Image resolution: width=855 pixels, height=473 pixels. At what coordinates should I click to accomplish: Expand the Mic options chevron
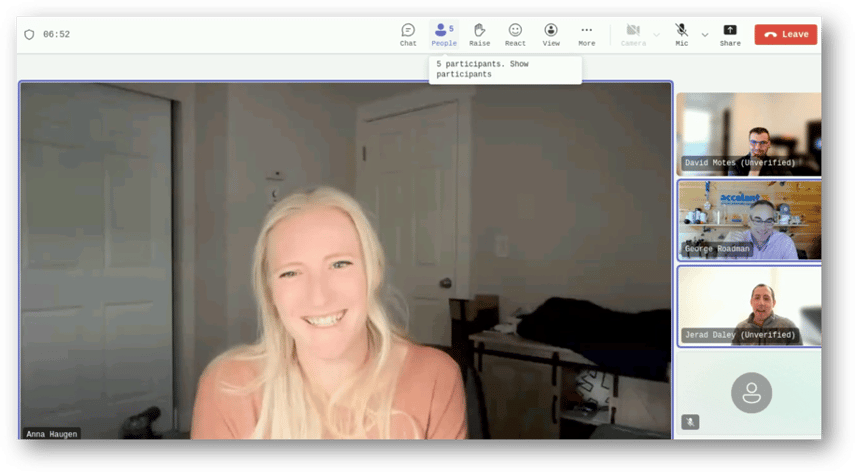705,35
